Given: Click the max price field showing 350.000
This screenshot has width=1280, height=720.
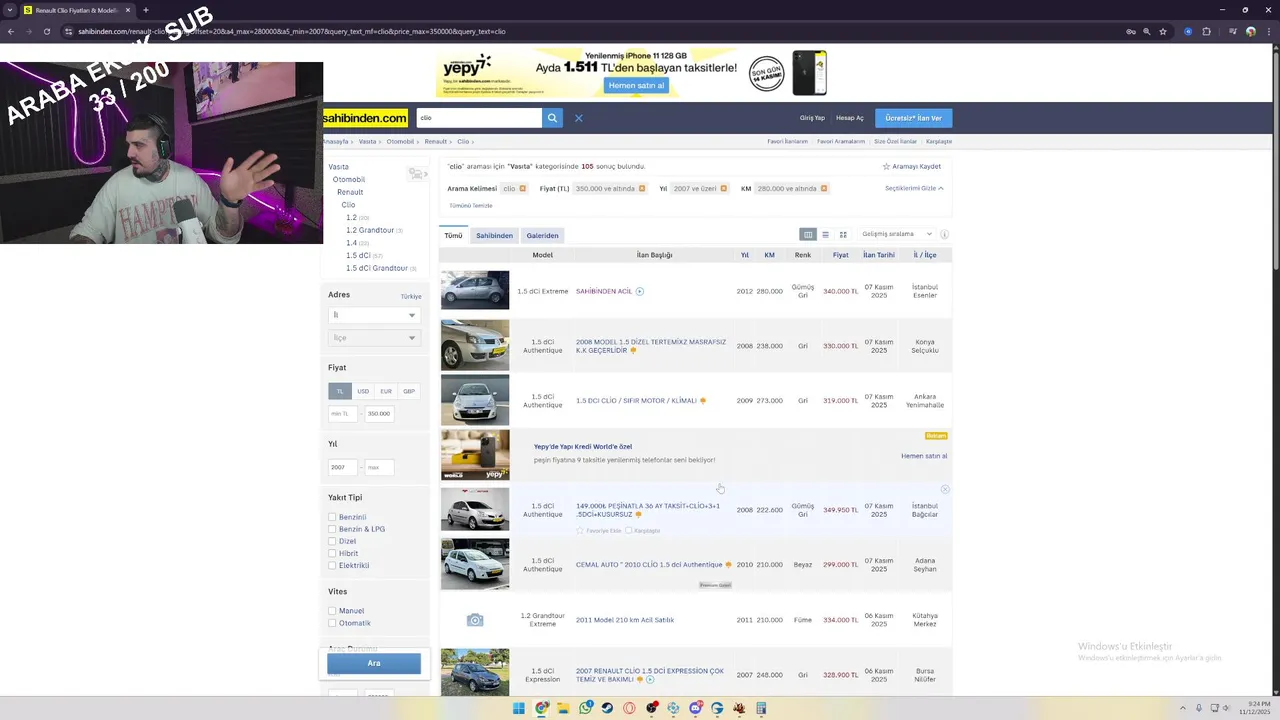Looking at the screenshot, I should click(379, 414).
